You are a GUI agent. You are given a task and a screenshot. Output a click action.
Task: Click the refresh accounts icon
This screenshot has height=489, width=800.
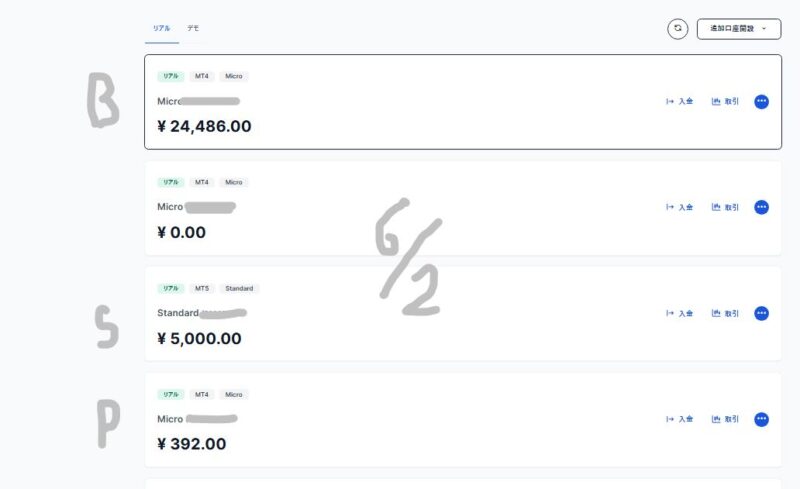[x=678, y=29]
